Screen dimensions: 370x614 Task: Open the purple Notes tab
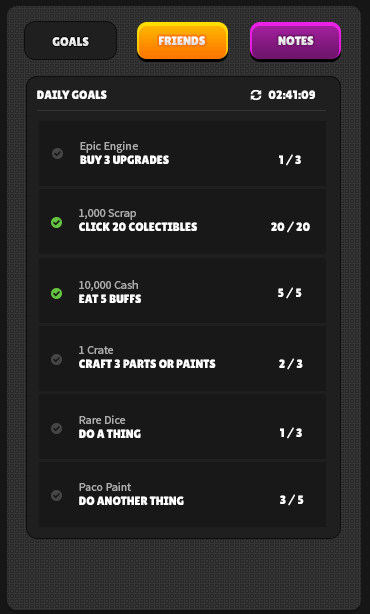click(296, 41)
